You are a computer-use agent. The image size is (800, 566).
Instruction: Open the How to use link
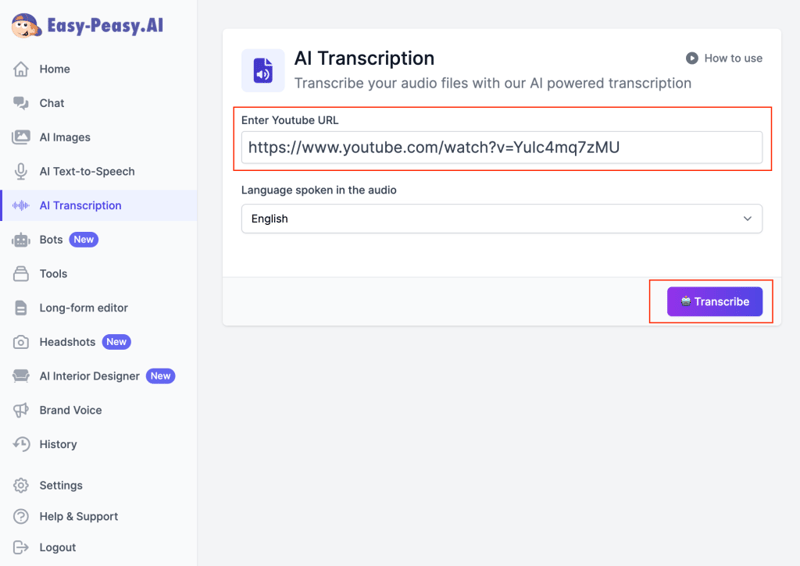pyautogui.click(x=724, y=58)
